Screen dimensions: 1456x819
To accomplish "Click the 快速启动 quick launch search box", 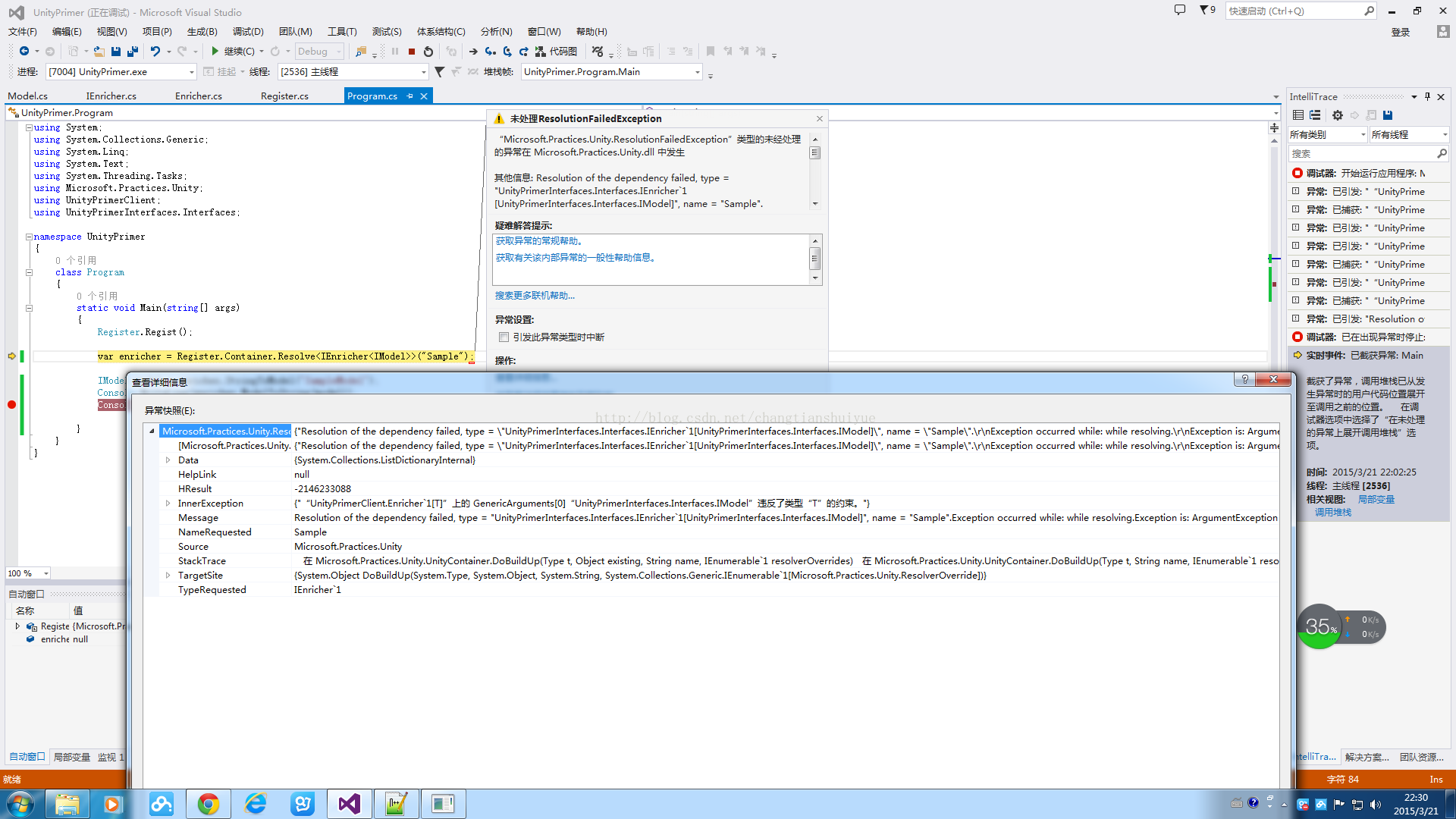I will click(x=1300, y=11).
